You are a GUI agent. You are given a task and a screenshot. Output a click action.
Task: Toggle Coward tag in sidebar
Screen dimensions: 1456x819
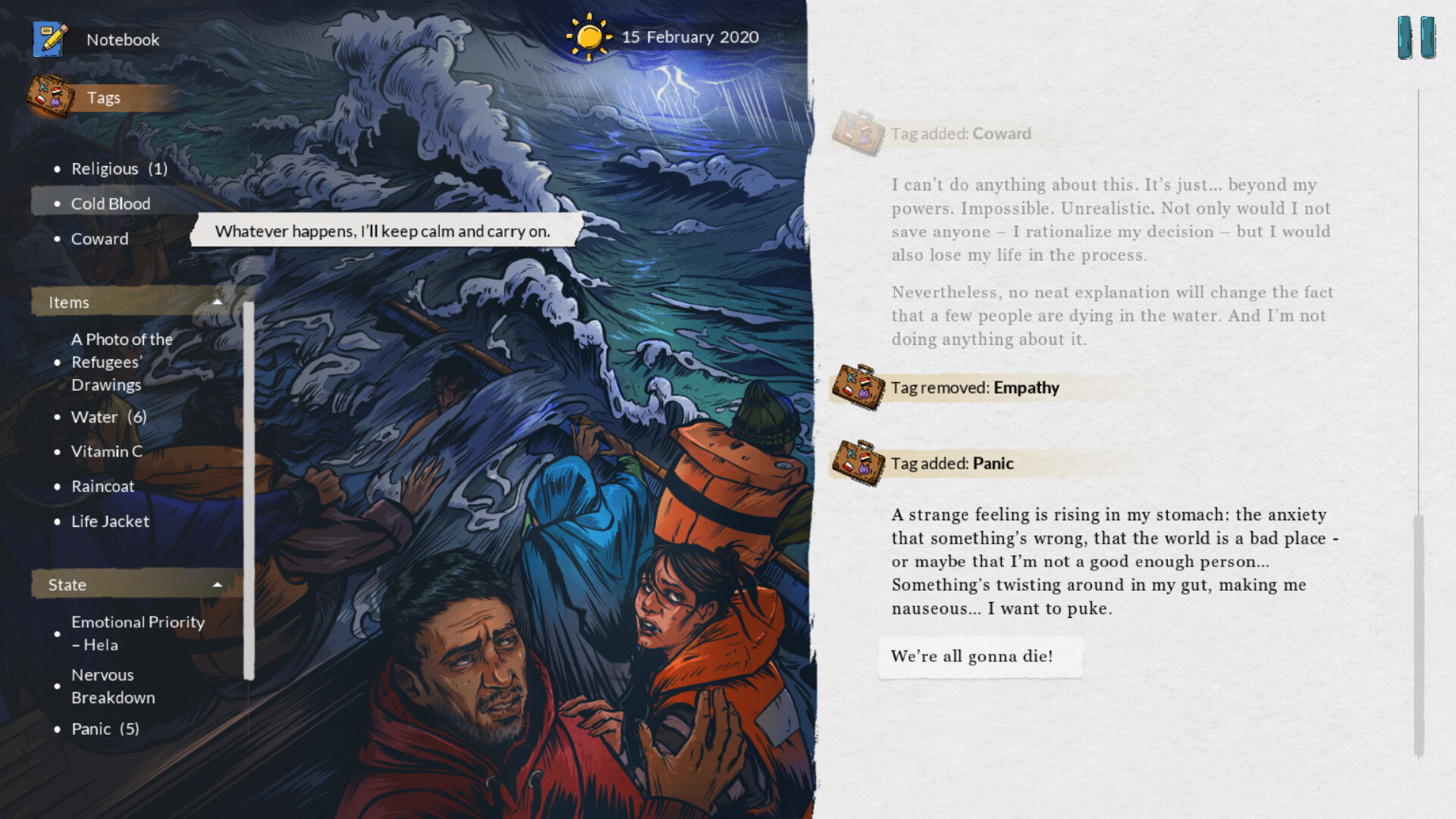coord(100,237)
